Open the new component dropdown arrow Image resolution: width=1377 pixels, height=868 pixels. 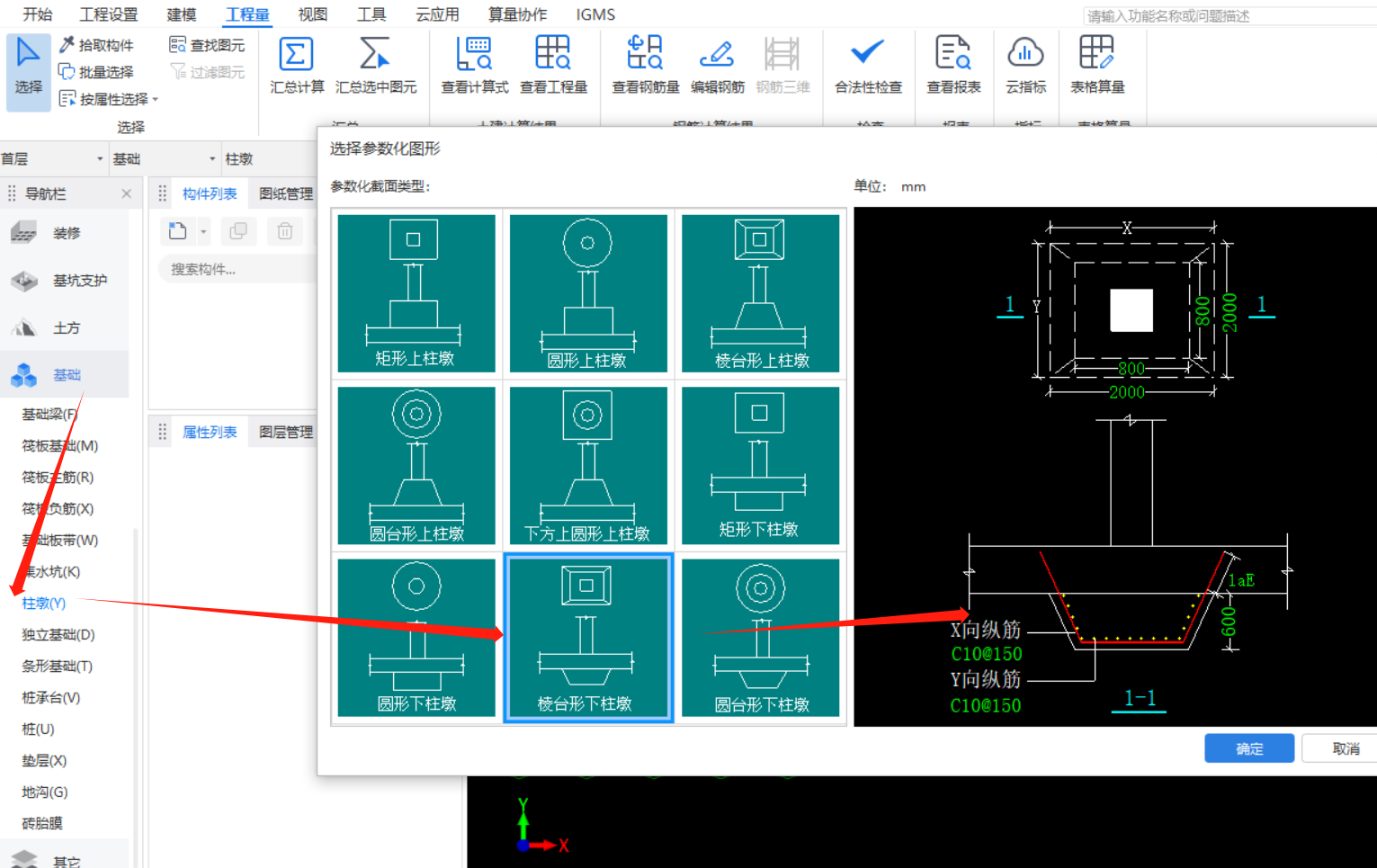pos(203,232)
